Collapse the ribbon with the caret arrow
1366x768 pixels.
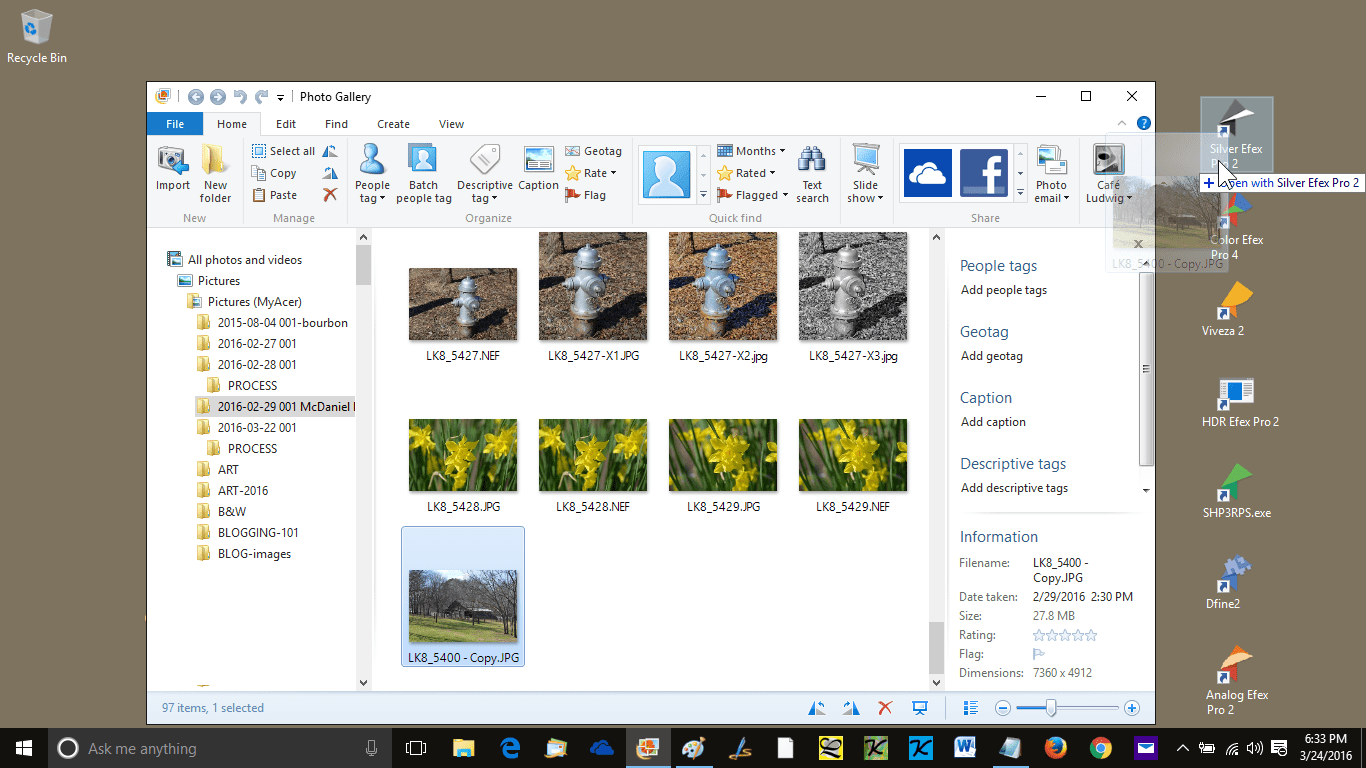(1122, 123)
